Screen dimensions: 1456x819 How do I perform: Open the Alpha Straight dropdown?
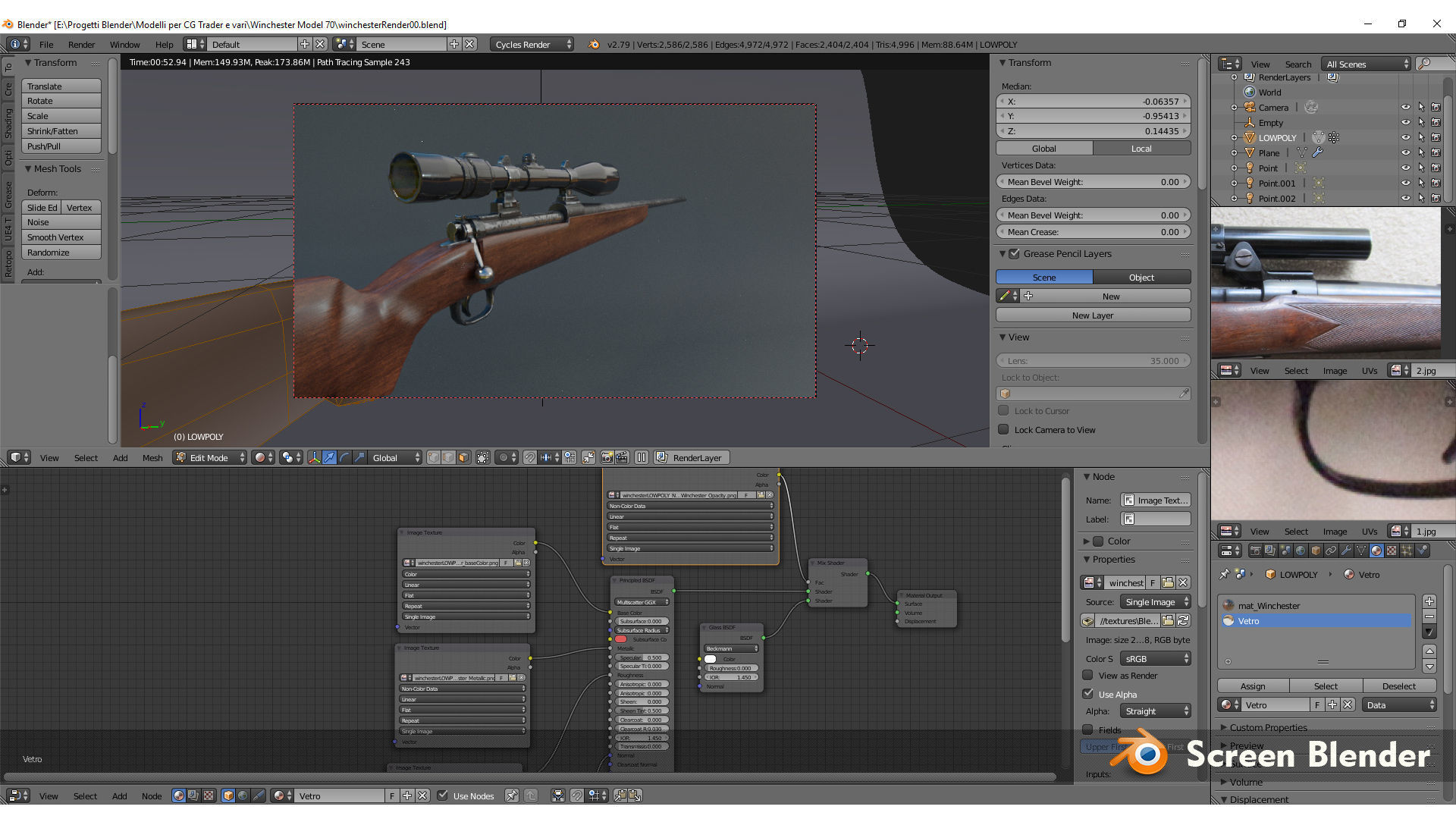[x=1155, y=711]
